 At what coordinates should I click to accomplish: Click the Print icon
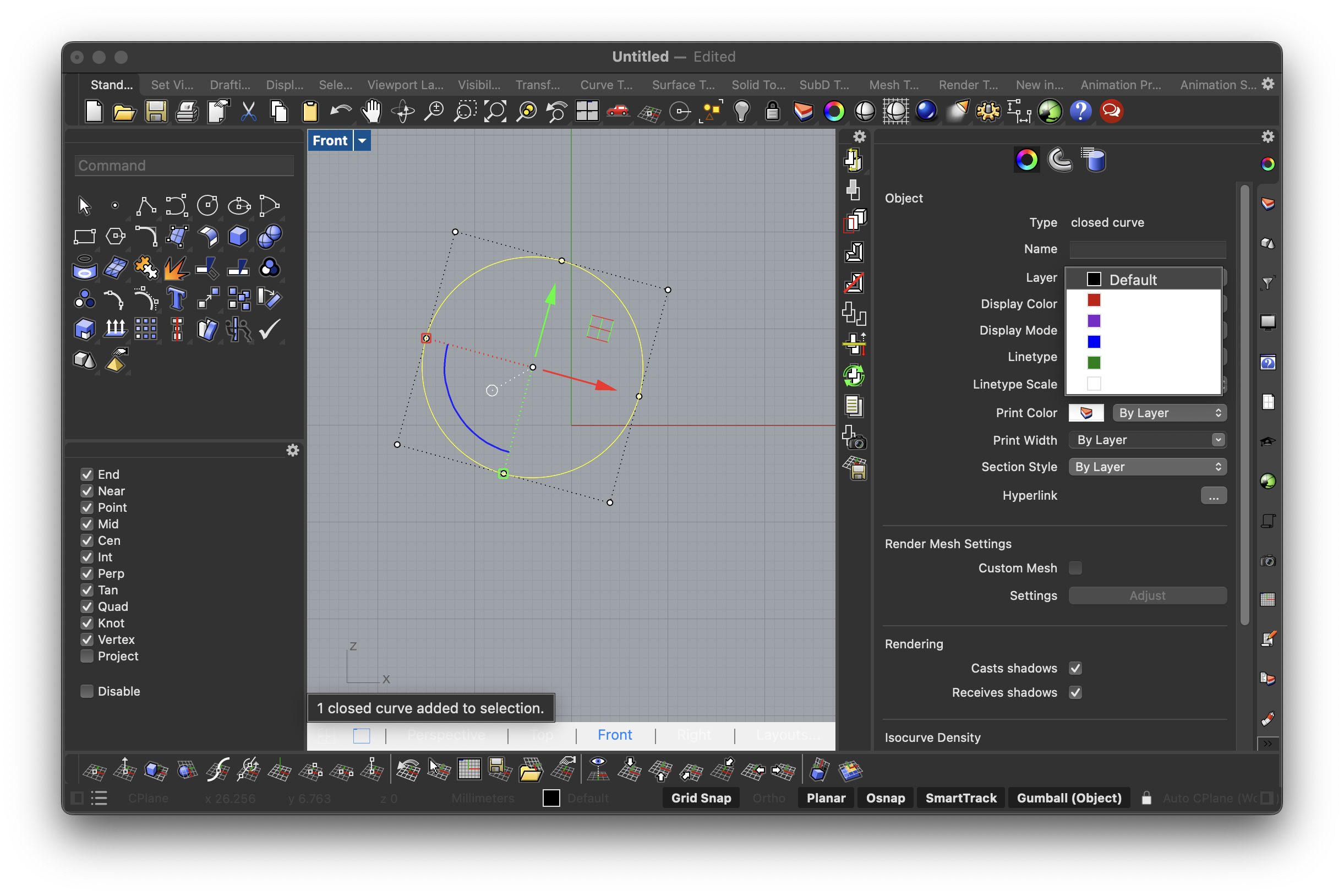pos(186,111)
